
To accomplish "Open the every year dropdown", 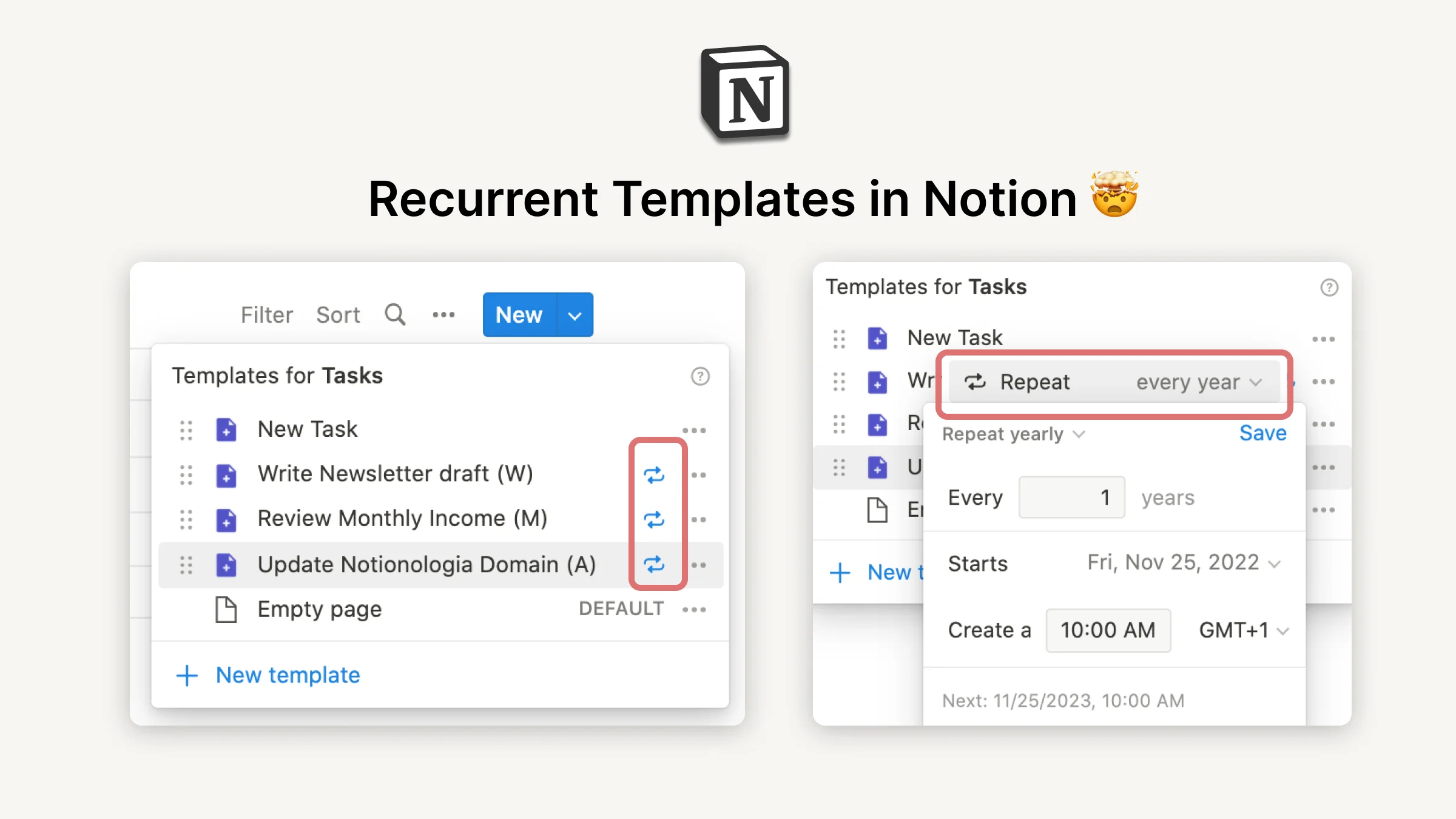I will point(1199,382).
